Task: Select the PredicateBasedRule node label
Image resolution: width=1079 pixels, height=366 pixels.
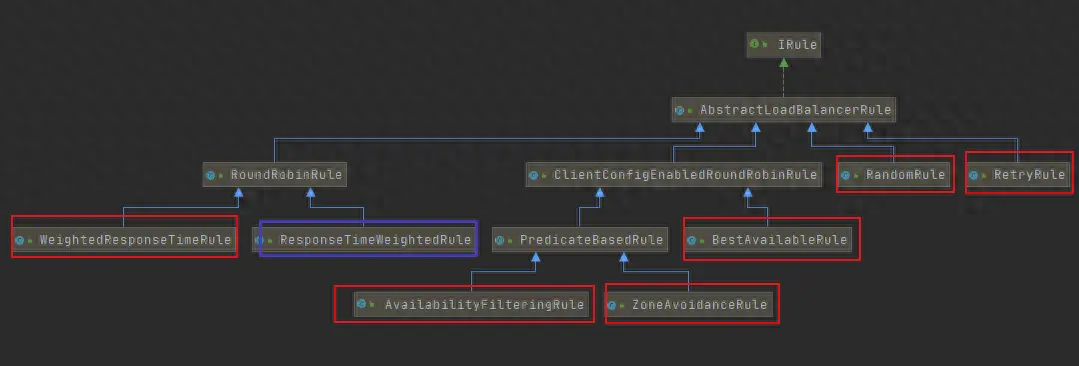Action: coord(591,240)
